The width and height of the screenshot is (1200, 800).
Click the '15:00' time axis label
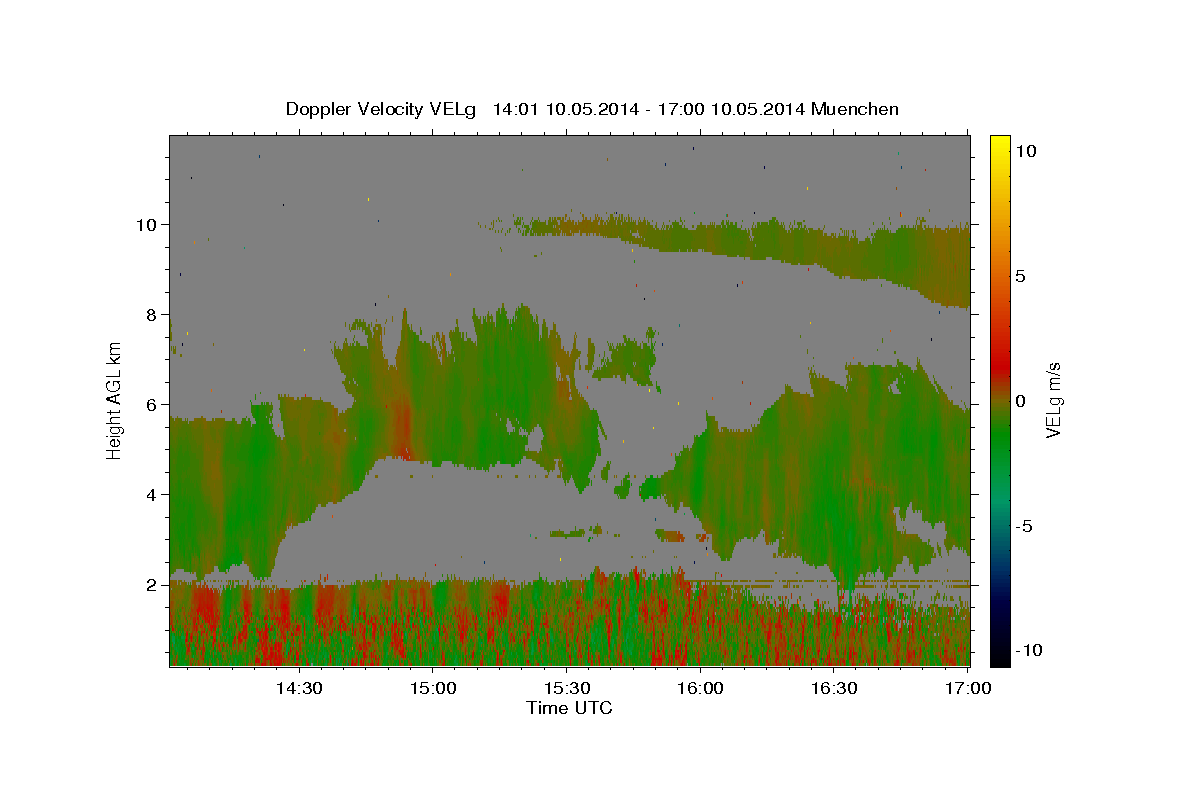pos(433,688)
